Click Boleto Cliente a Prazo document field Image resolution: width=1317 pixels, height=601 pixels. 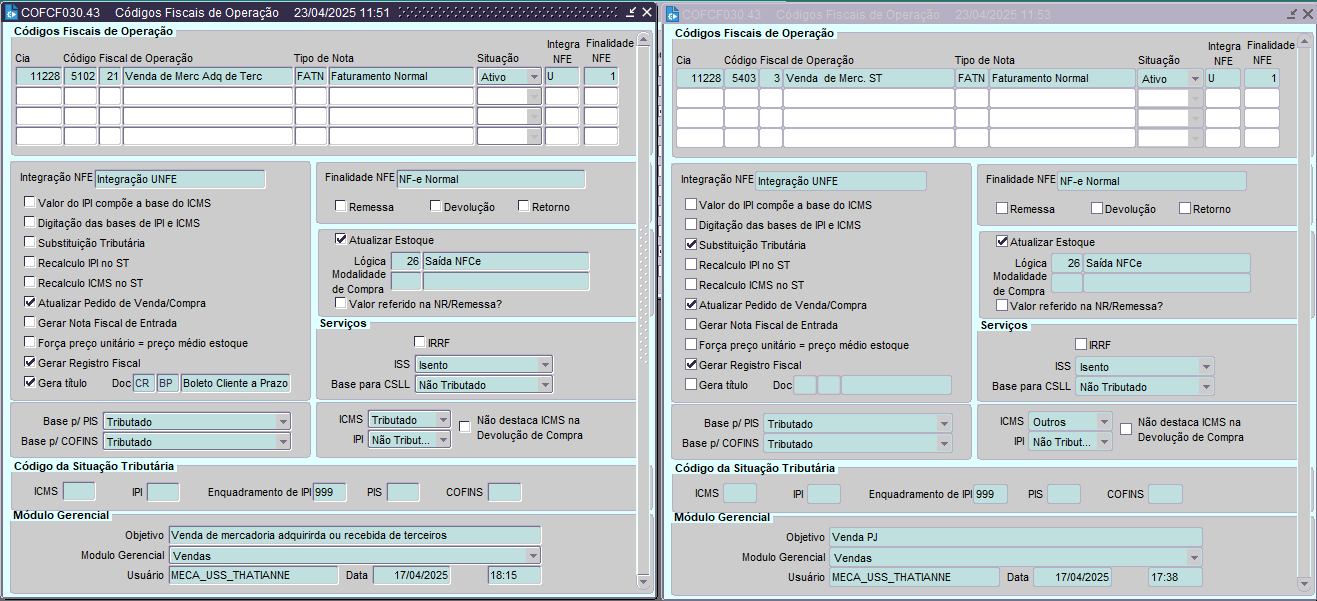[235, 383]
